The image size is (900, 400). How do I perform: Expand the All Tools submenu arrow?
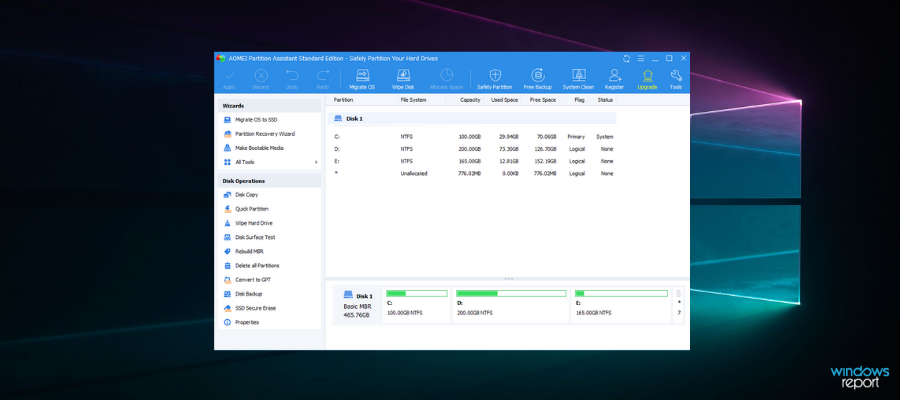316,162
